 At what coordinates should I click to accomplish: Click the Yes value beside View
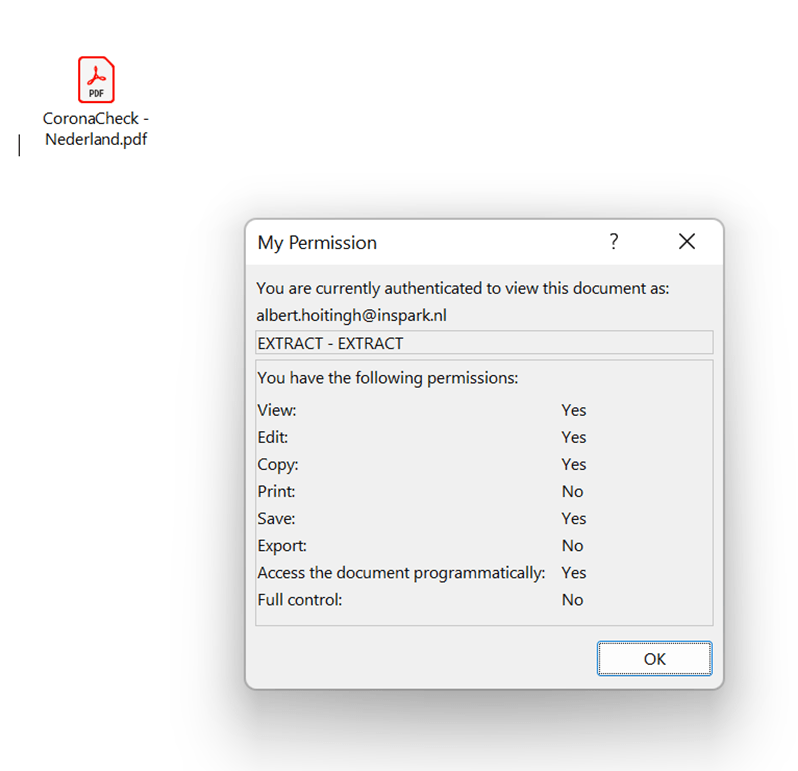point(574,410)
